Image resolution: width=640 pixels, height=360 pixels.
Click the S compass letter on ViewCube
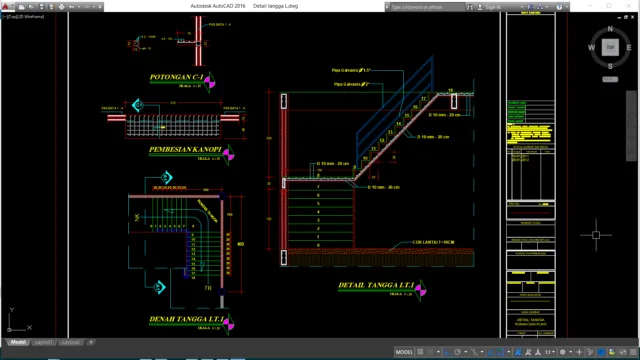tap(610, 66)
